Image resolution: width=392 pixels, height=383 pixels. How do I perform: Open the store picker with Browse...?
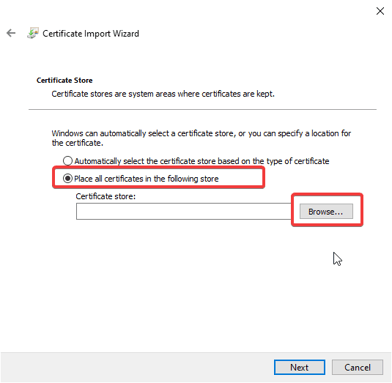tap(326, 211)
